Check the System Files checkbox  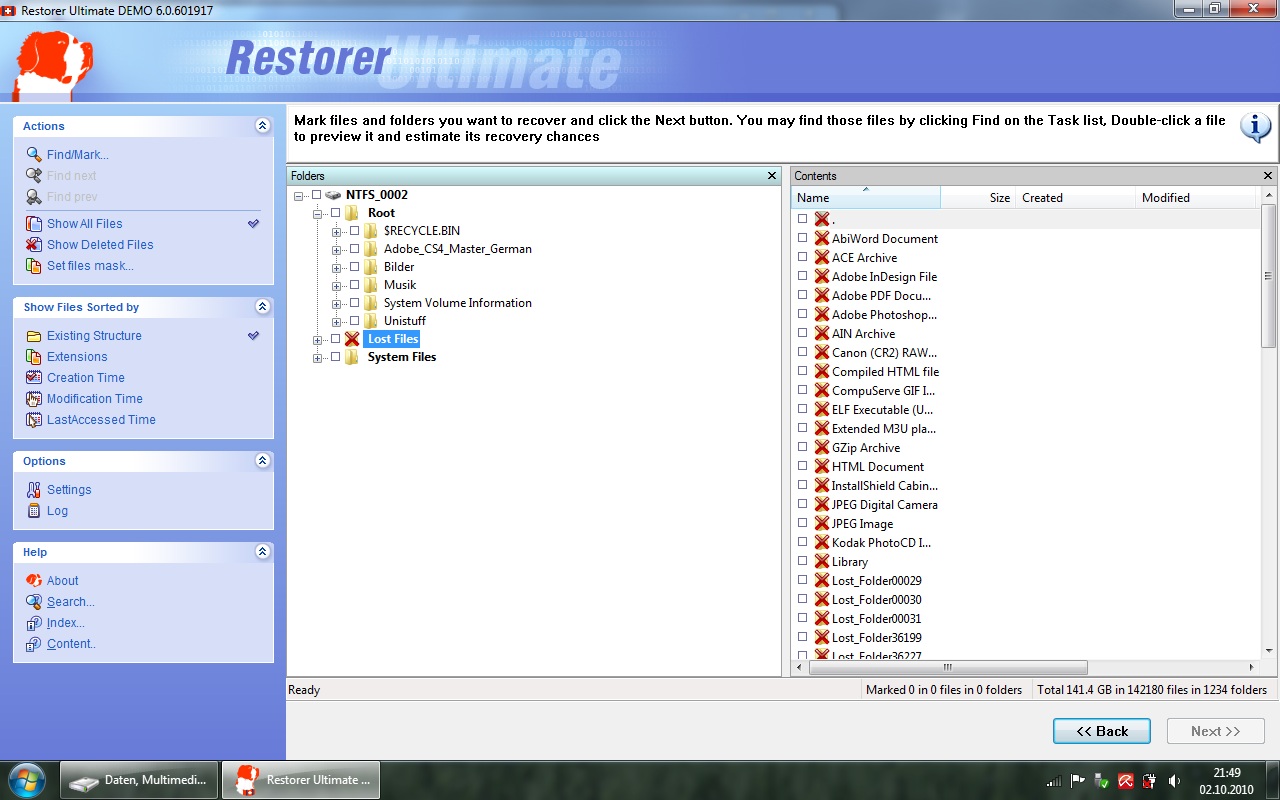(335, 357)
